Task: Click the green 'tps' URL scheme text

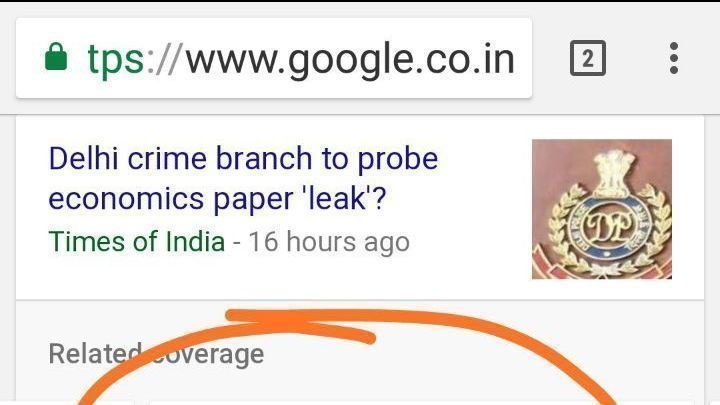Action: (116, 59)
